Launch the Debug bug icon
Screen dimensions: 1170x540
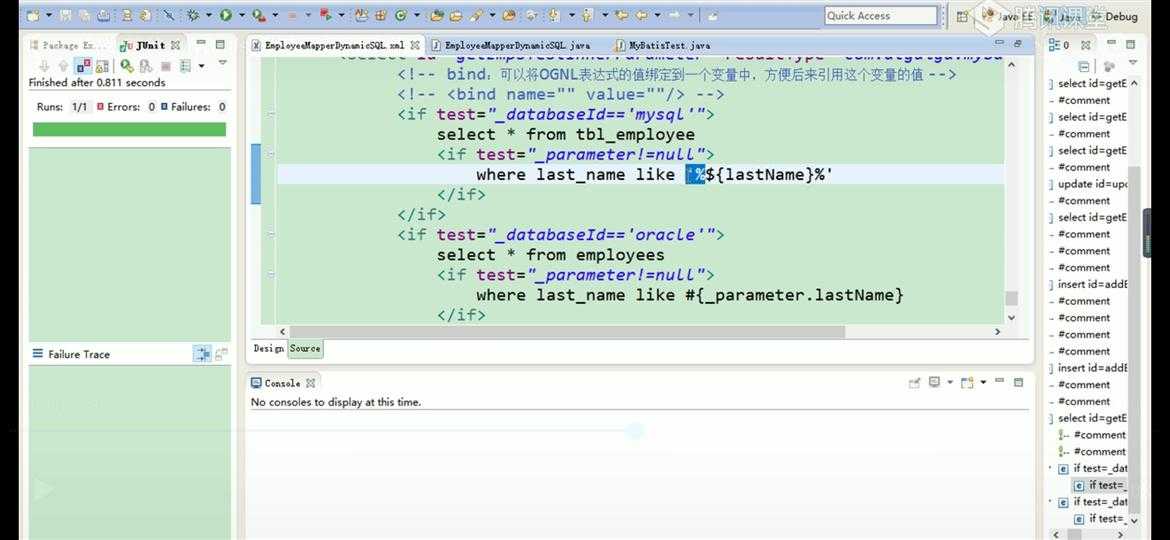[x=191, y=15]
